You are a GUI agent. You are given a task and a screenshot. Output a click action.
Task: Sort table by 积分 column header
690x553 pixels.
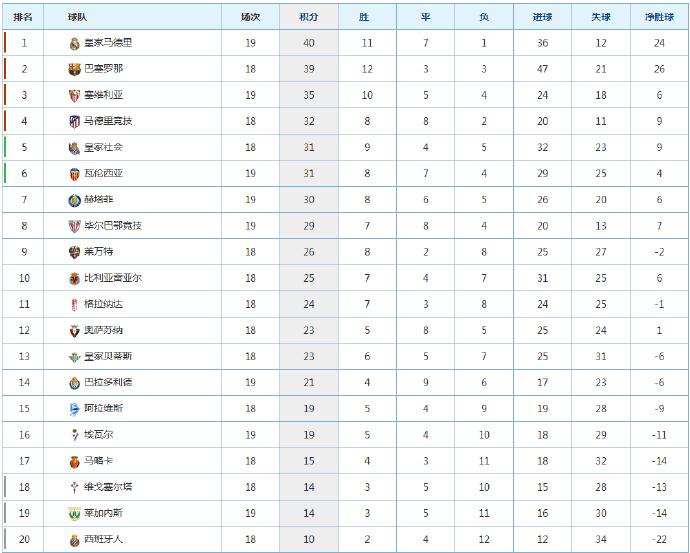pos(308,17)
